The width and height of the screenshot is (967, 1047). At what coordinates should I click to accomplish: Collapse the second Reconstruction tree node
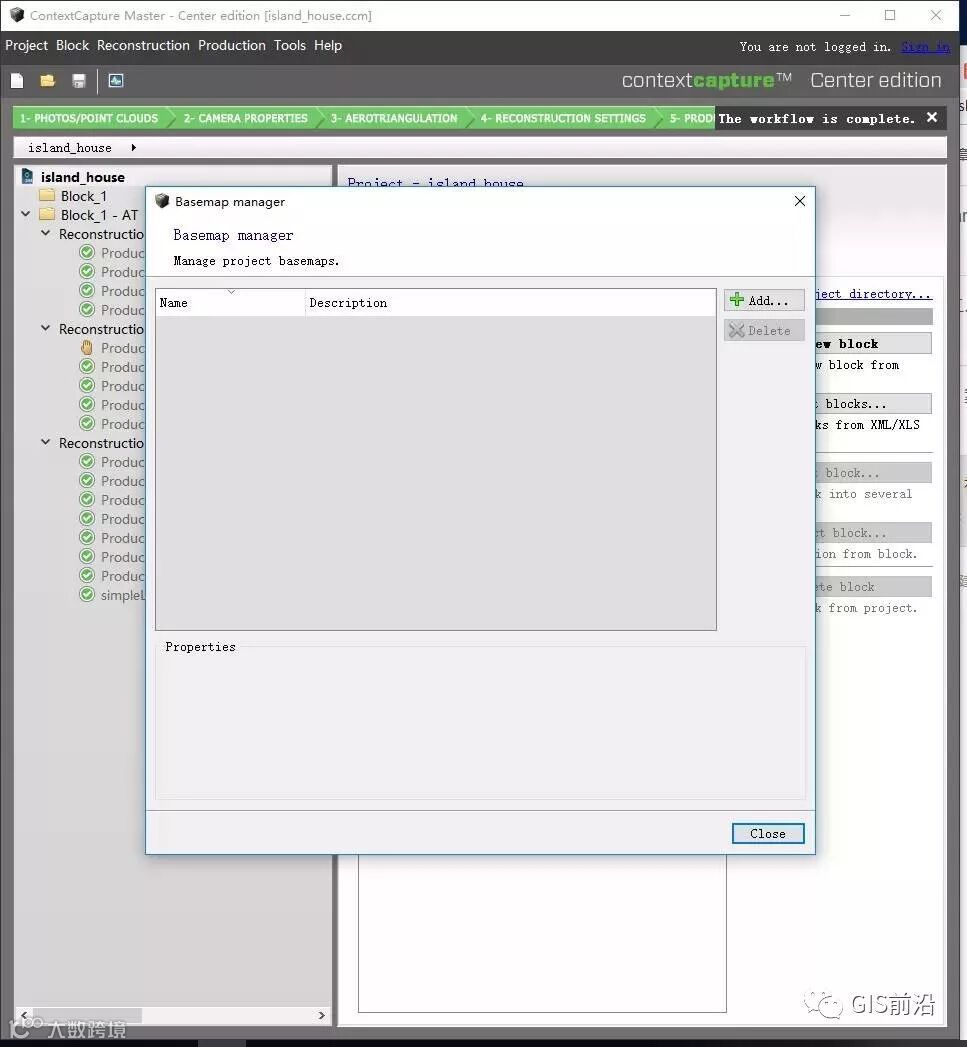pos(45,328)
